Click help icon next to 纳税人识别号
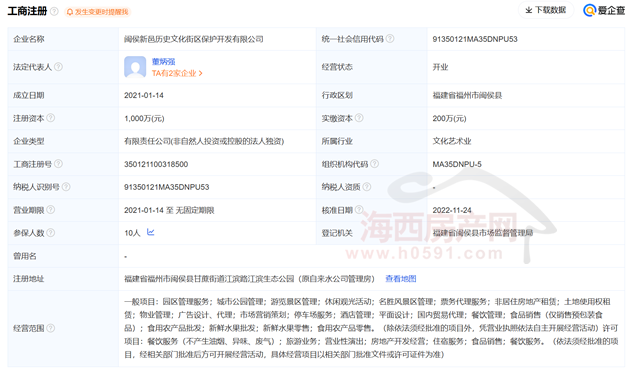The height and width of the screenshot is (378, 640). click(66, 187)
